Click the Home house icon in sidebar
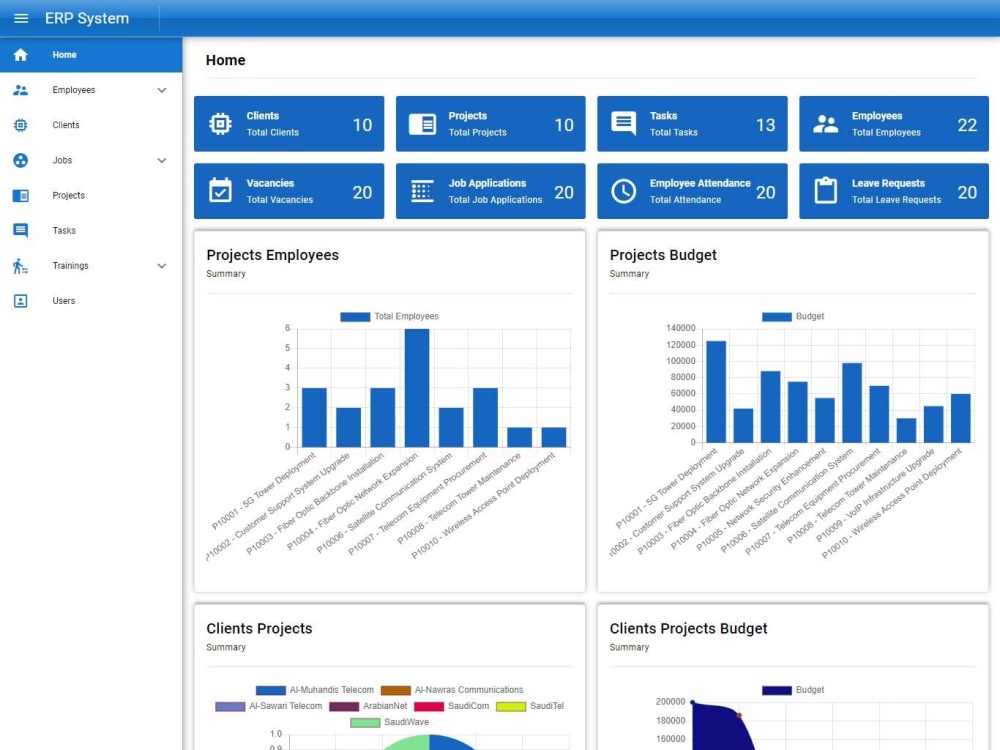Screen dimensions: 1000x750 click(x=20, y=55)
